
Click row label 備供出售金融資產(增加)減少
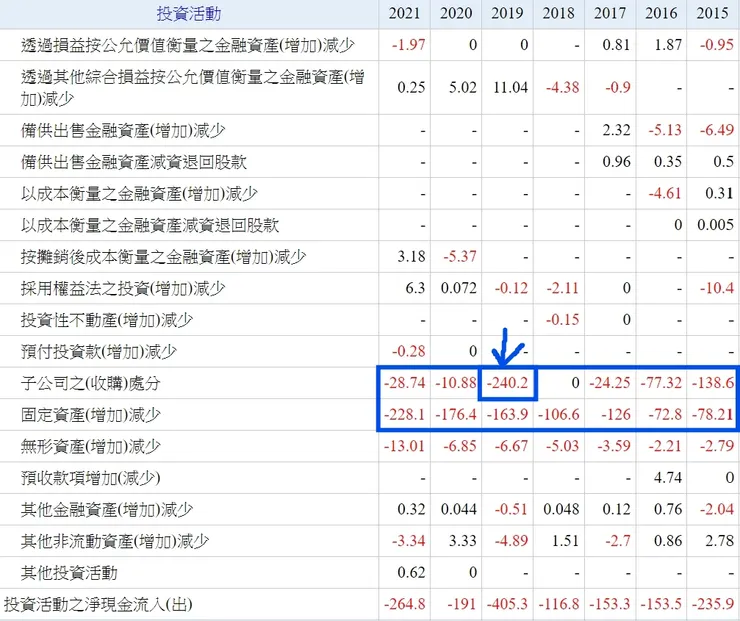coord(123,130)
